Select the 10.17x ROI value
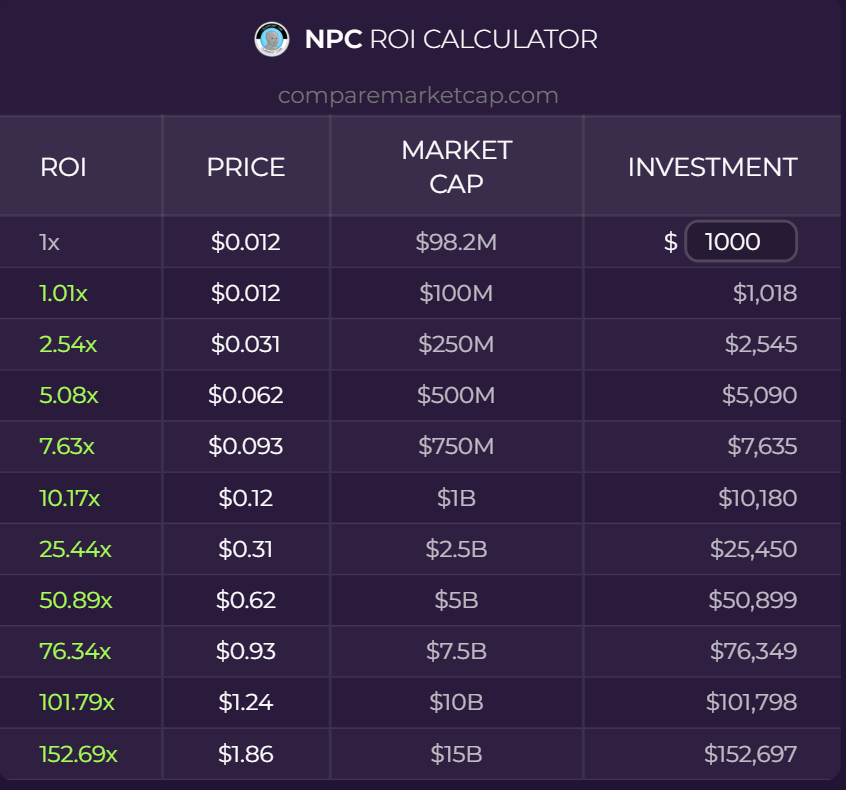 (70, 497)
